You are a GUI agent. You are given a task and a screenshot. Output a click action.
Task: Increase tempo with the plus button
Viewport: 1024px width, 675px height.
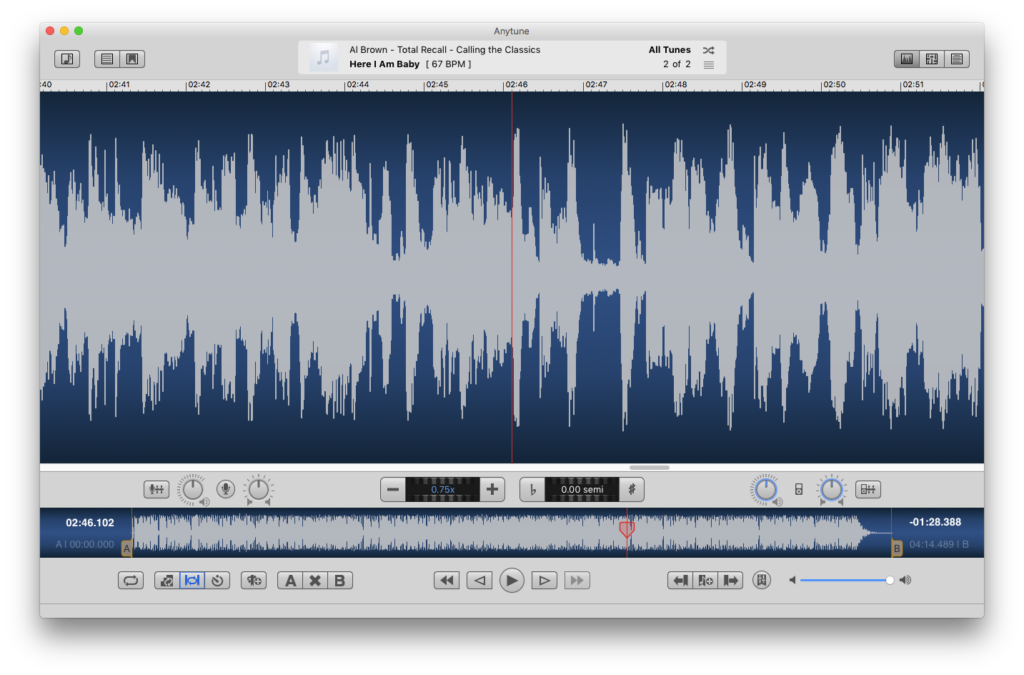pos(492,489)
